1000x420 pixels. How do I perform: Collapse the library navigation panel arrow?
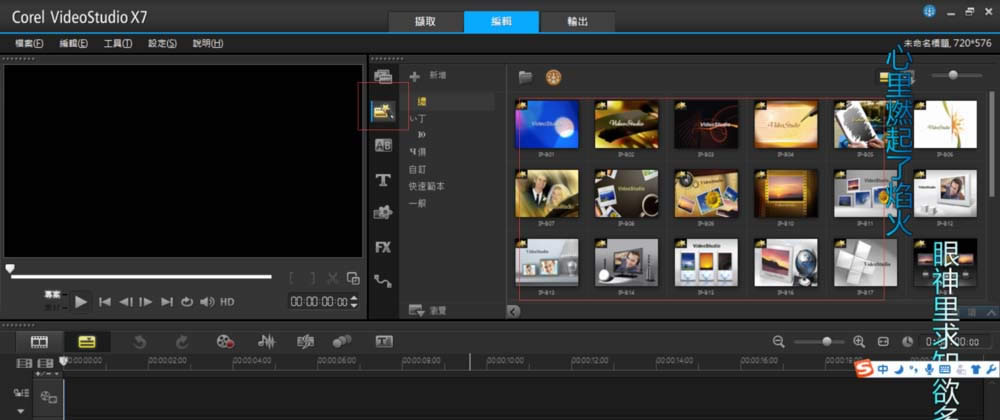pyautogui.click(x=513, y=312)
